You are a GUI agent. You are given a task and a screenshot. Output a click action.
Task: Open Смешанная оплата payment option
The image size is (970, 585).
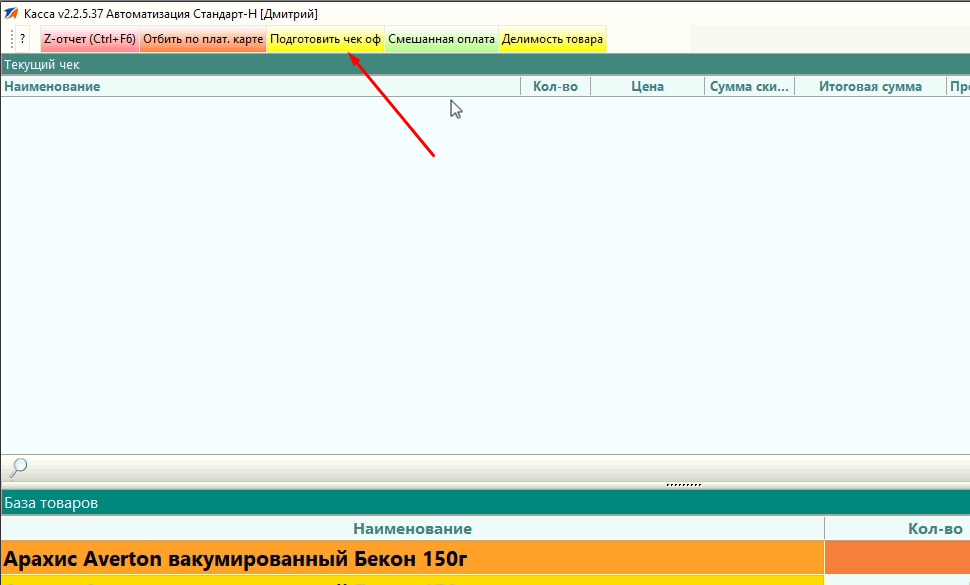pos(441,39)
